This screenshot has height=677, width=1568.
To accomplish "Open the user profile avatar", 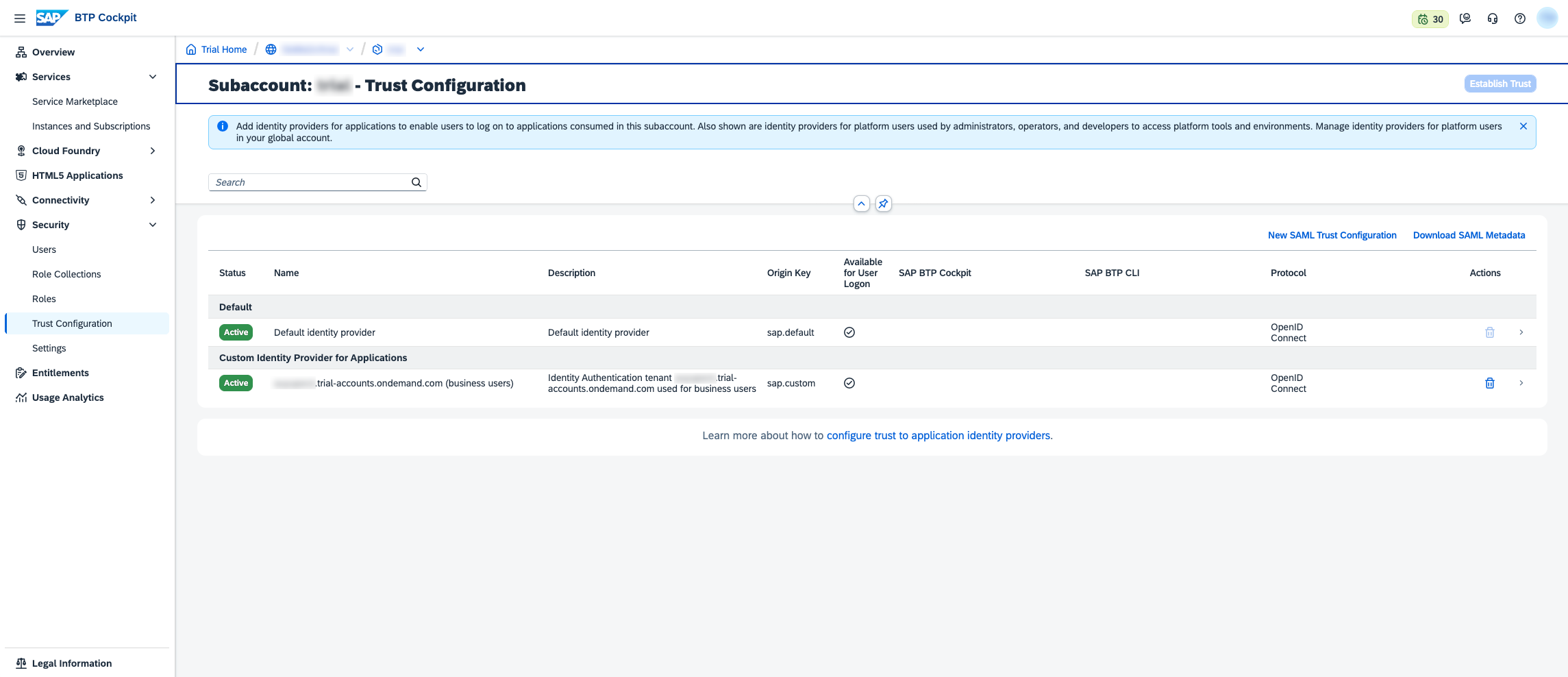I will pyautogui.click(x=1547, y=19).
